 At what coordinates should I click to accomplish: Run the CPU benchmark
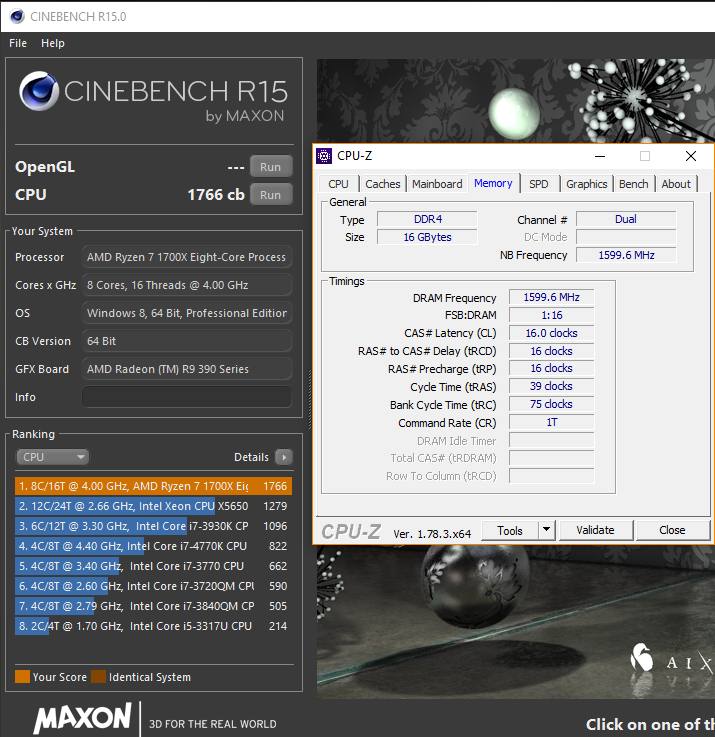click(271, 195)
